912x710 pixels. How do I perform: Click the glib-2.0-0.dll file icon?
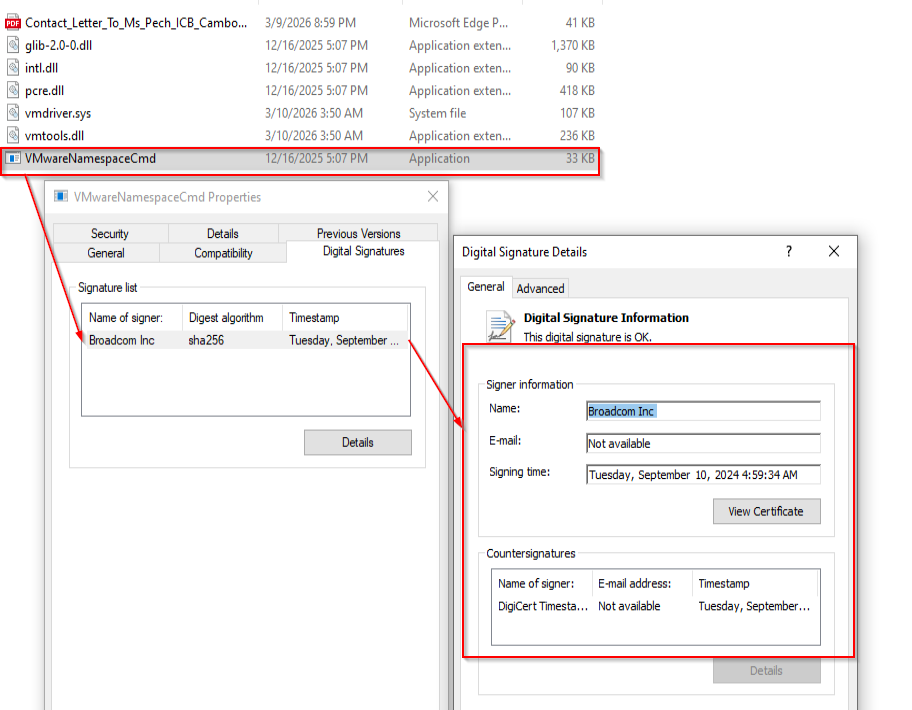pyautogui.click(x=13, y=45)
